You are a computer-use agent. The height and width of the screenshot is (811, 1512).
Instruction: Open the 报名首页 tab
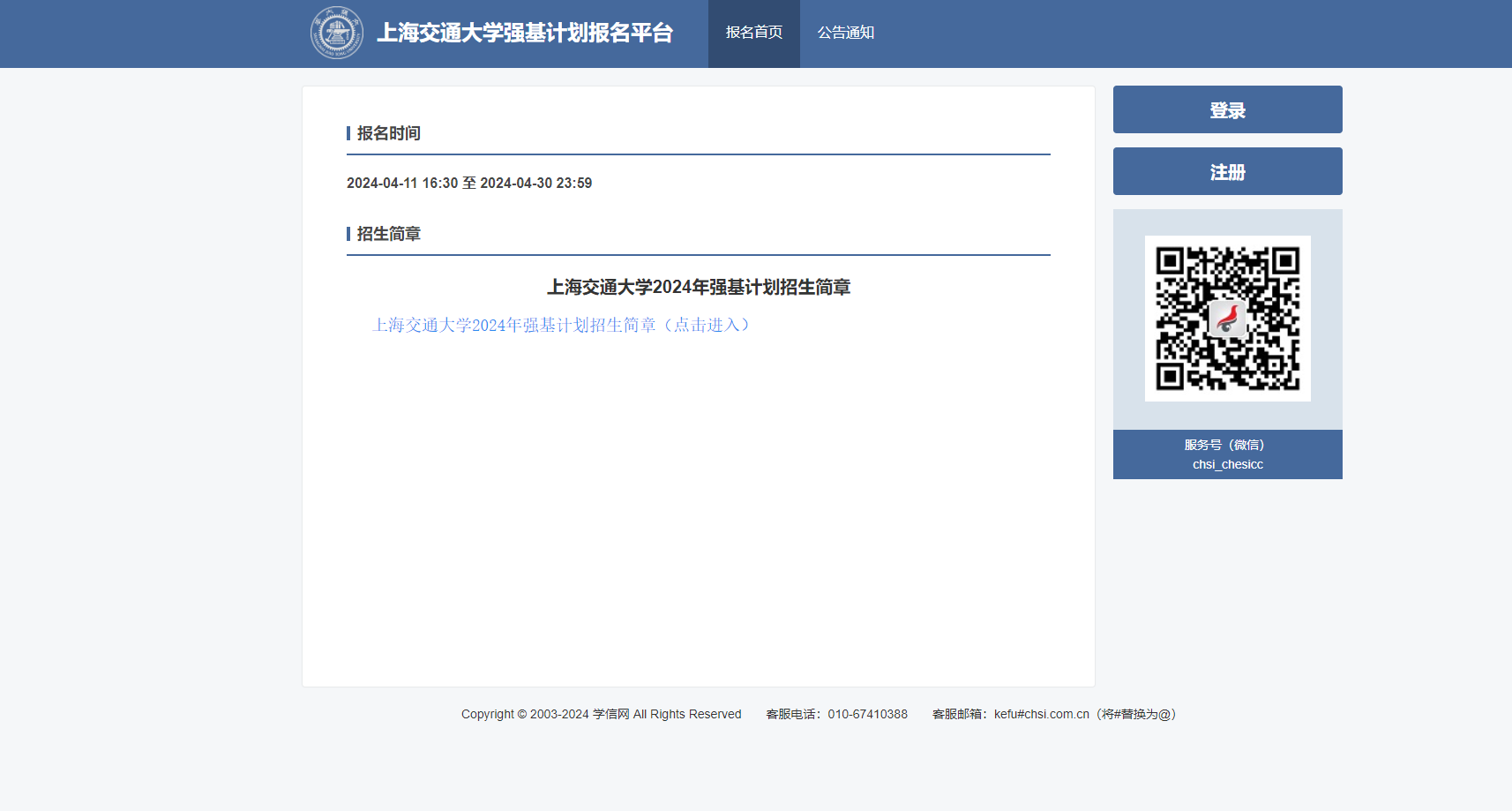coord(754,34)
